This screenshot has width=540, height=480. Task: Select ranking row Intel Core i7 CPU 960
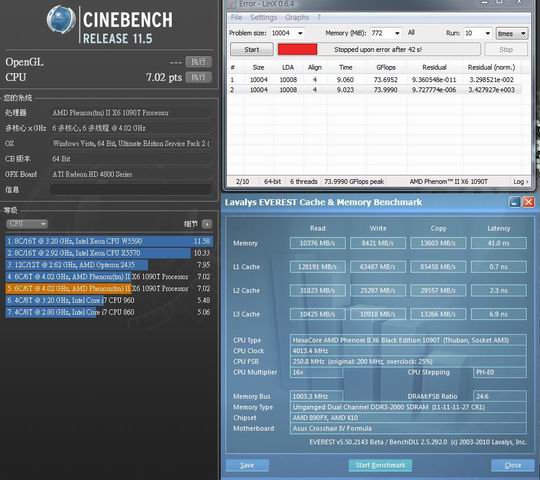tap(109, 300)
